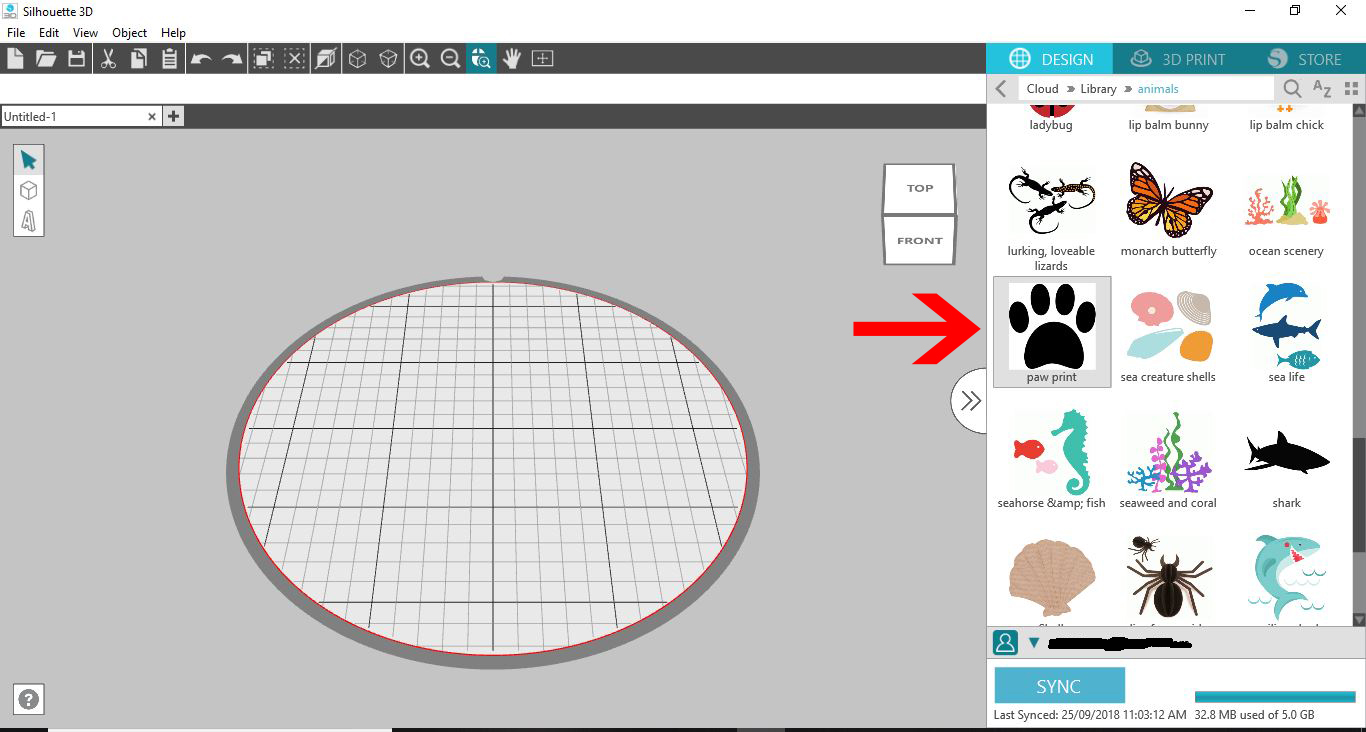Click the second wireframe cube view icon

pos(388,59)
